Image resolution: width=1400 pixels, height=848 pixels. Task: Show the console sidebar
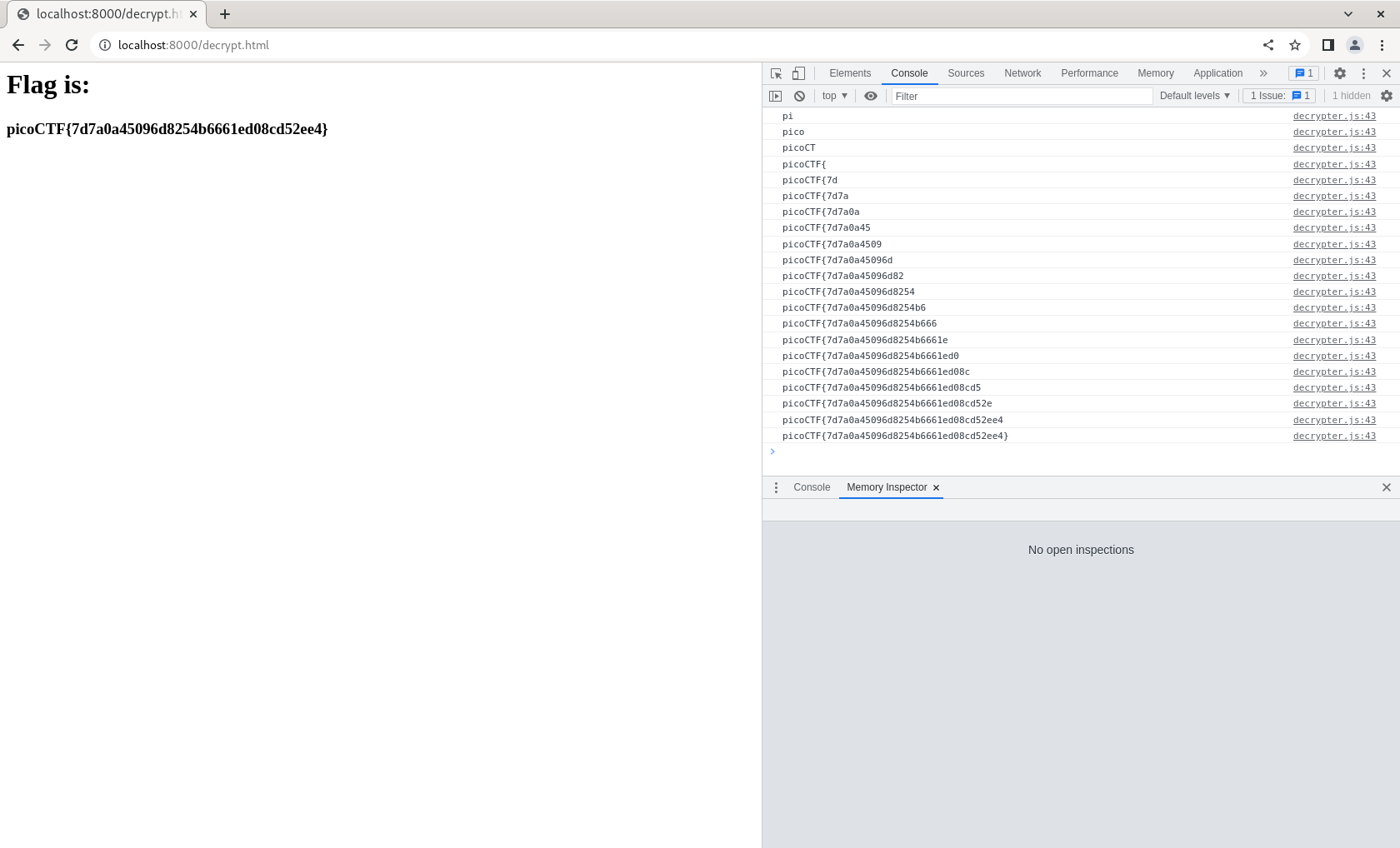[776, 96]
